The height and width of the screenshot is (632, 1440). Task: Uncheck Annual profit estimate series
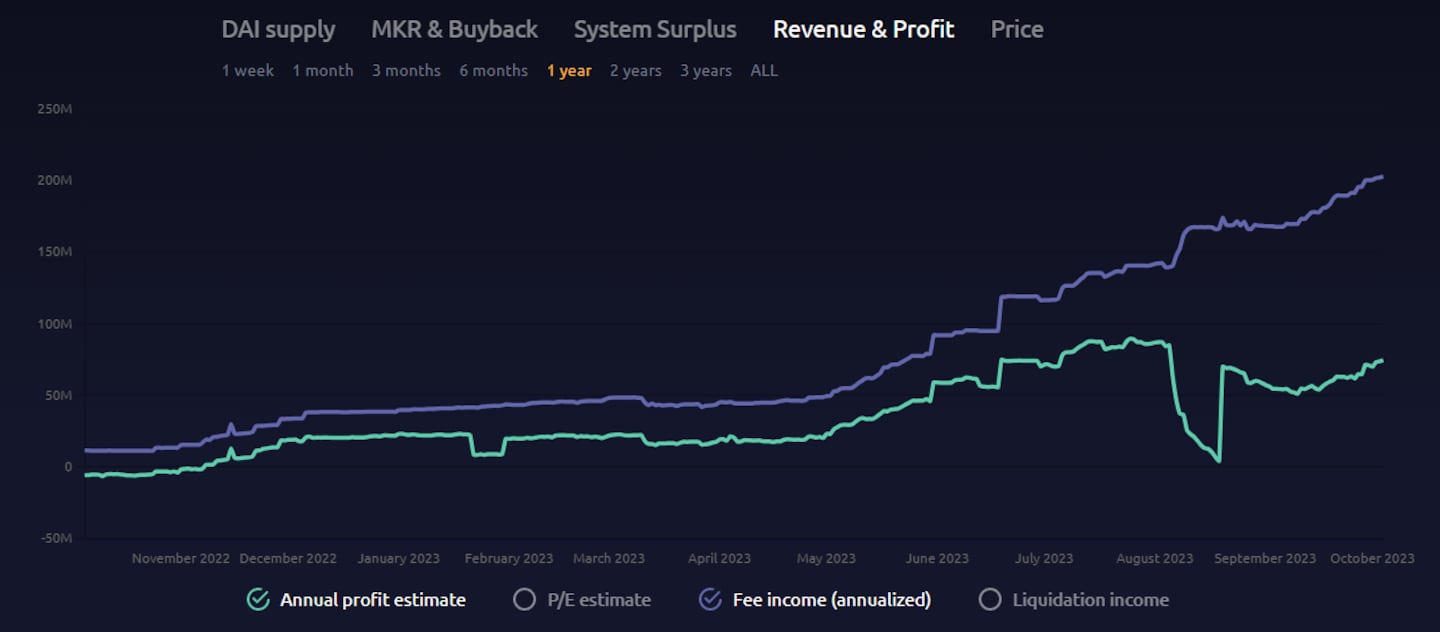(357, 600)
